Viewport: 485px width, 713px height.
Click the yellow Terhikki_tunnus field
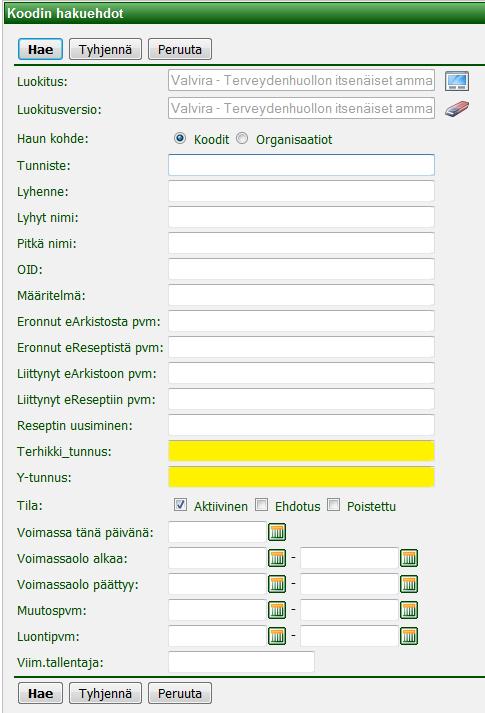(x=301, y=452)
